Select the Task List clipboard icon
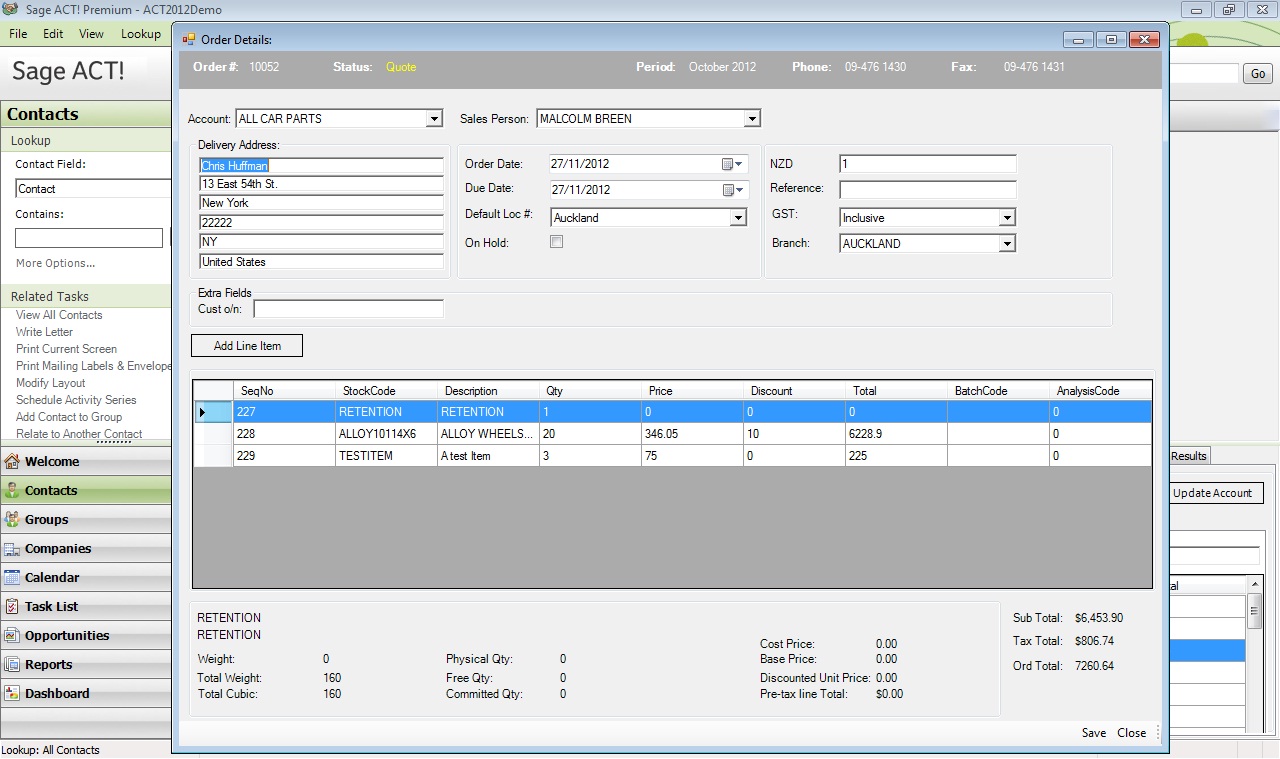 pyautogui.click(x=12, y=607)
